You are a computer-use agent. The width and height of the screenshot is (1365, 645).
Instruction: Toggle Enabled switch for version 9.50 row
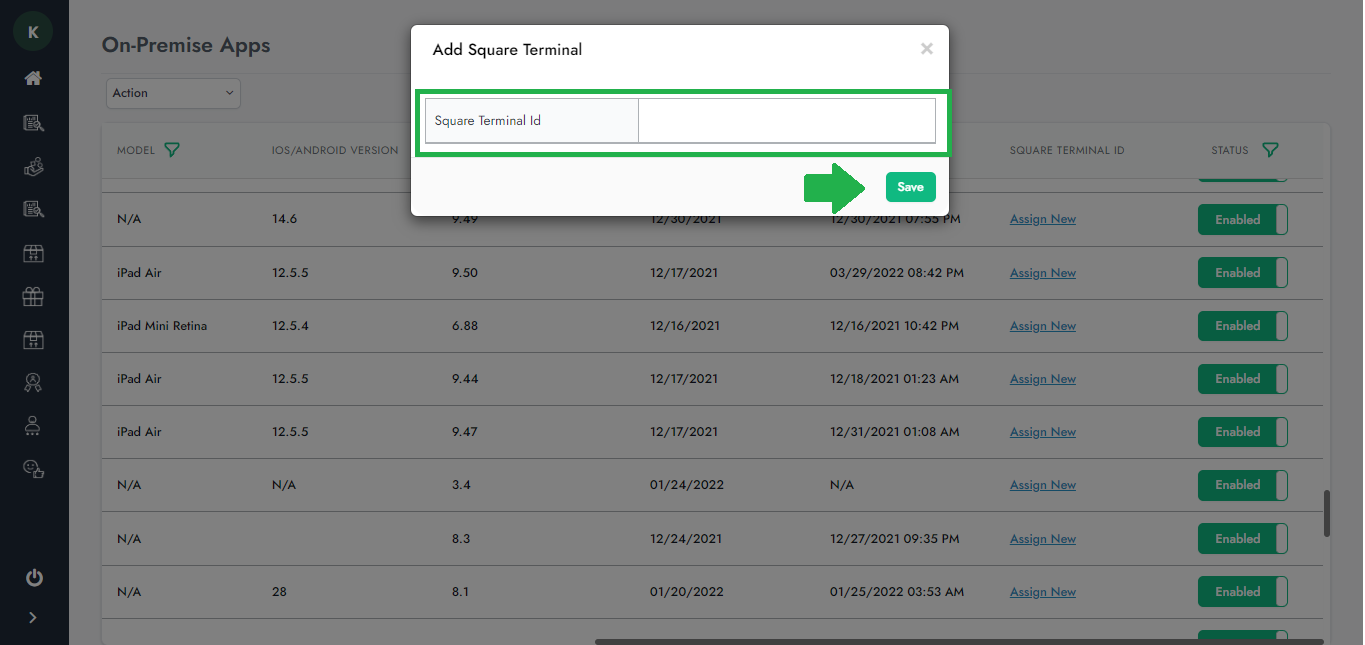(x=1242, y=273)
